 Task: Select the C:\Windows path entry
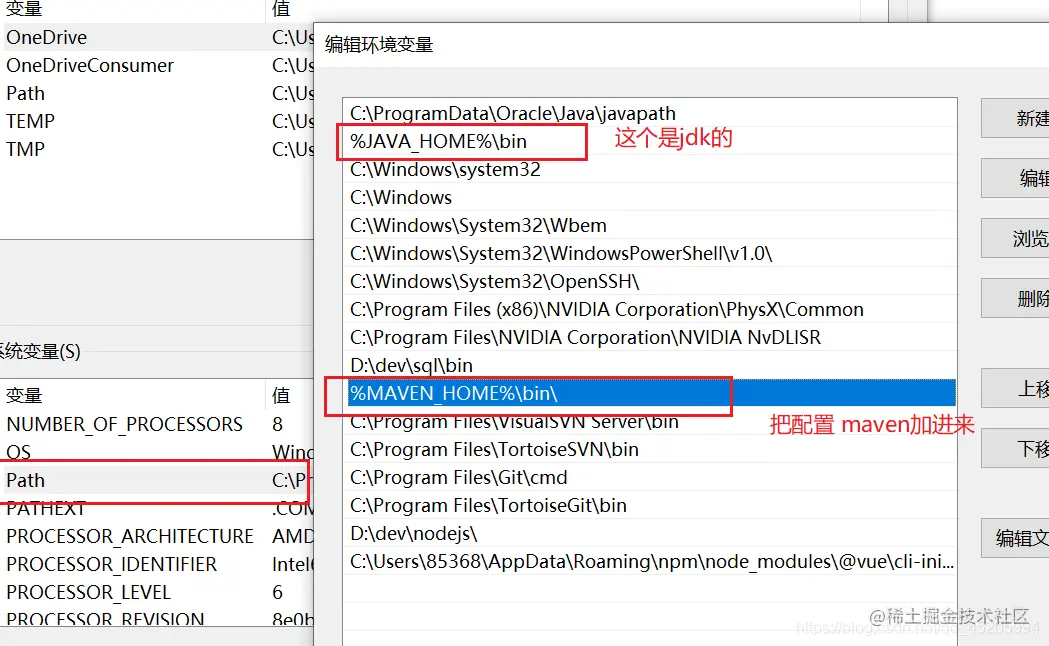point(650,197)
